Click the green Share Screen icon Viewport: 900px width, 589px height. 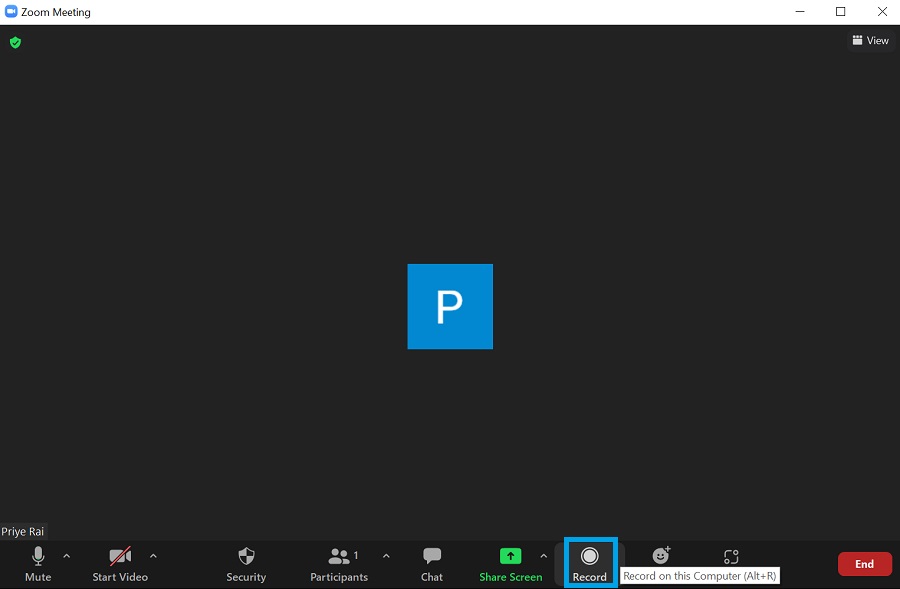click(510, 556)
